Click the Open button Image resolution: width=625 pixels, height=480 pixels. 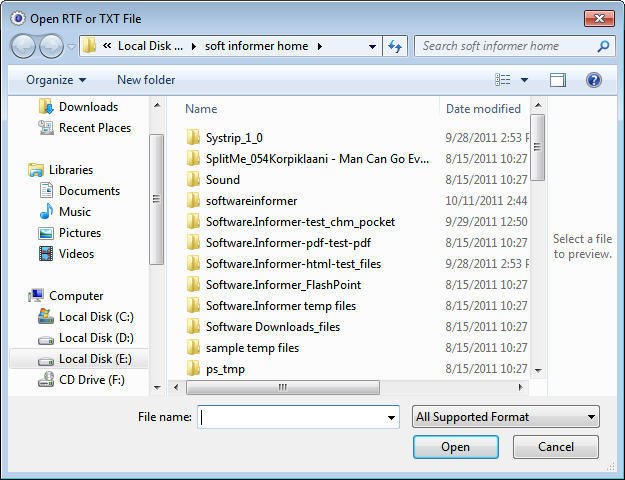tap(456, 447)
